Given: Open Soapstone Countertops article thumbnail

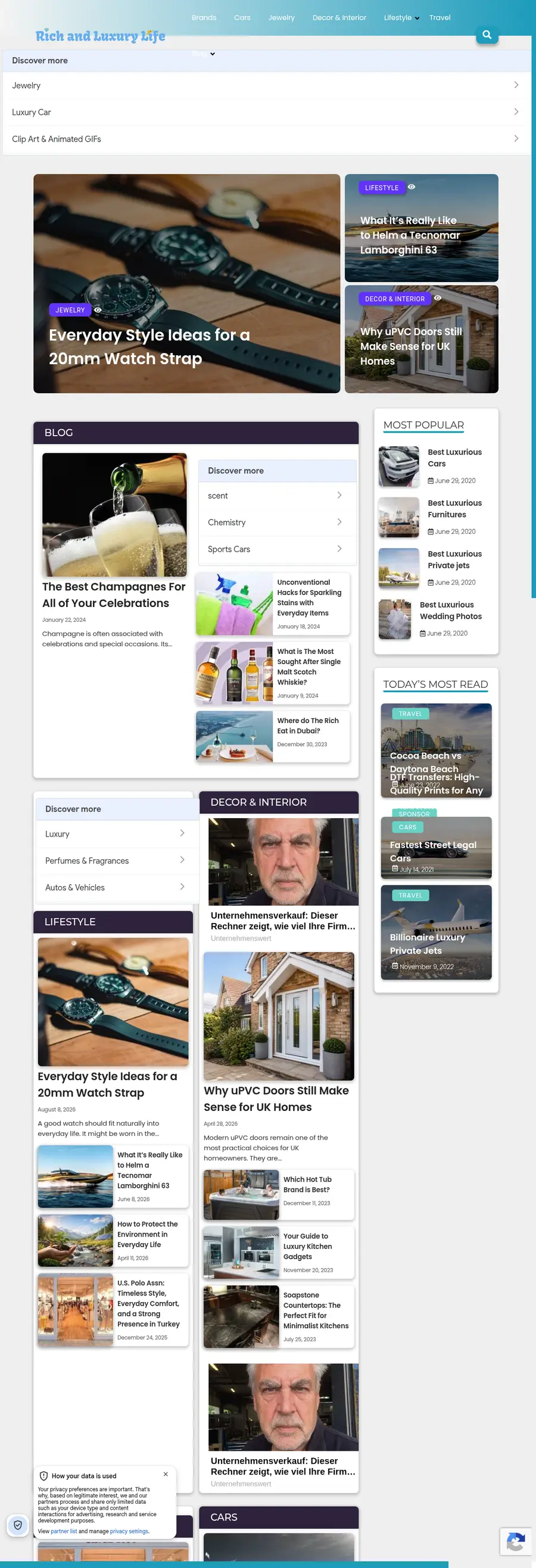Looking at the screenshot, I should tap(241, 1317).
